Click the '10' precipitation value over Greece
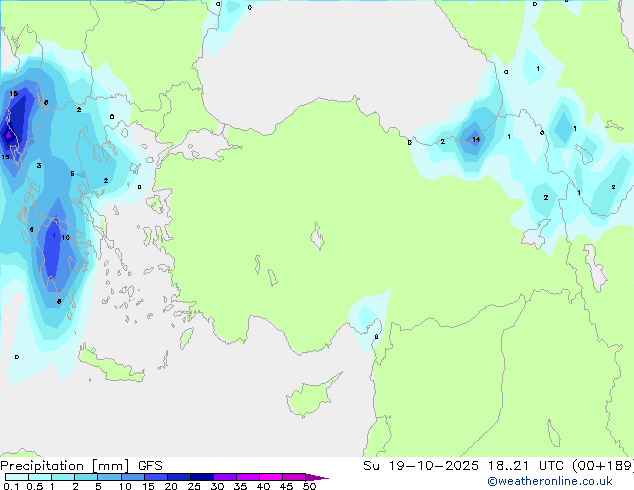 point(66,238)
